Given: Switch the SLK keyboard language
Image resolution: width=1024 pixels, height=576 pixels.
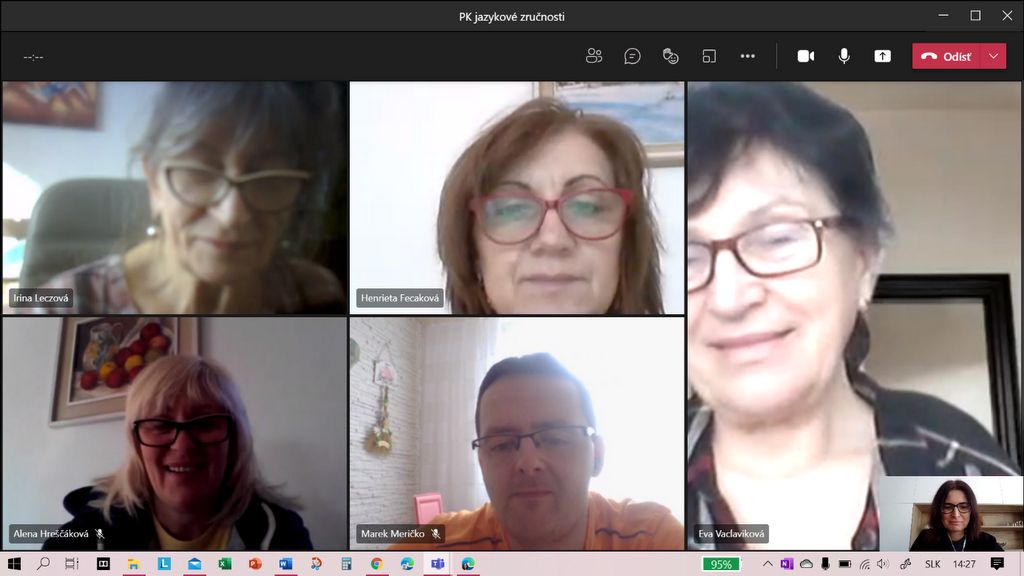Looking at the screenshot, I should click(x=933, y=564).
